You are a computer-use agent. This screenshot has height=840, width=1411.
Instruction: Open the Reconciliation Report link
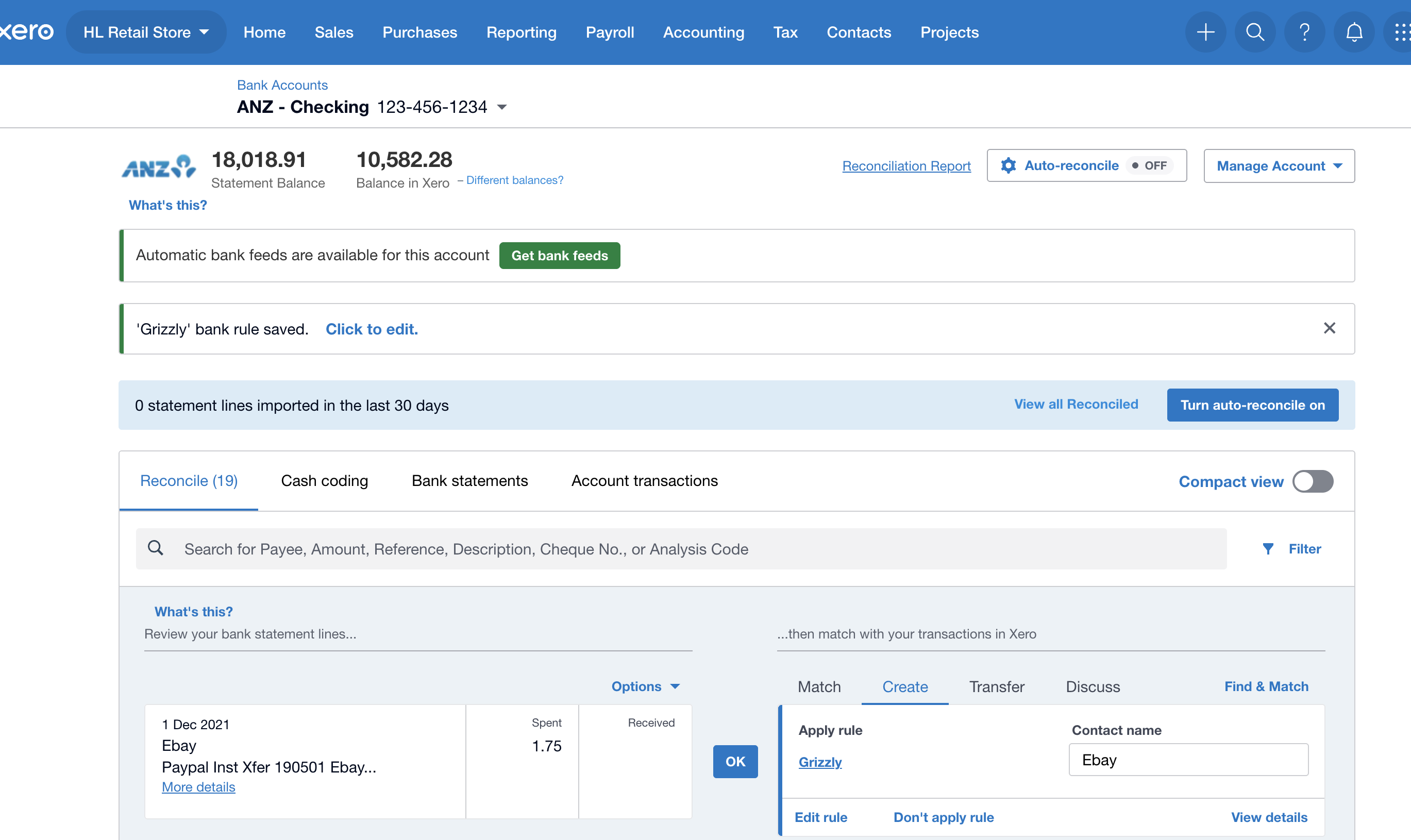click(x=906, y=166)
